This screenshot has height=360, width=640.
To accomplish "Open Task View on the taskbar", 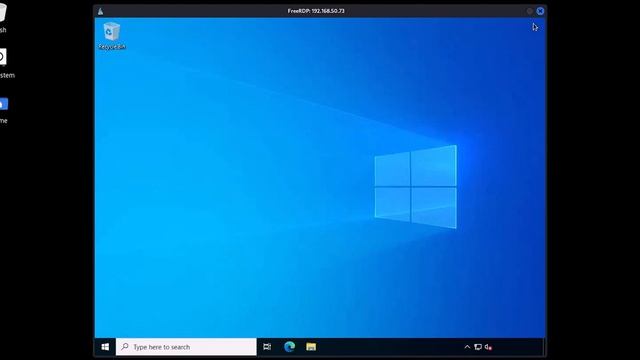I will (267, 347).
